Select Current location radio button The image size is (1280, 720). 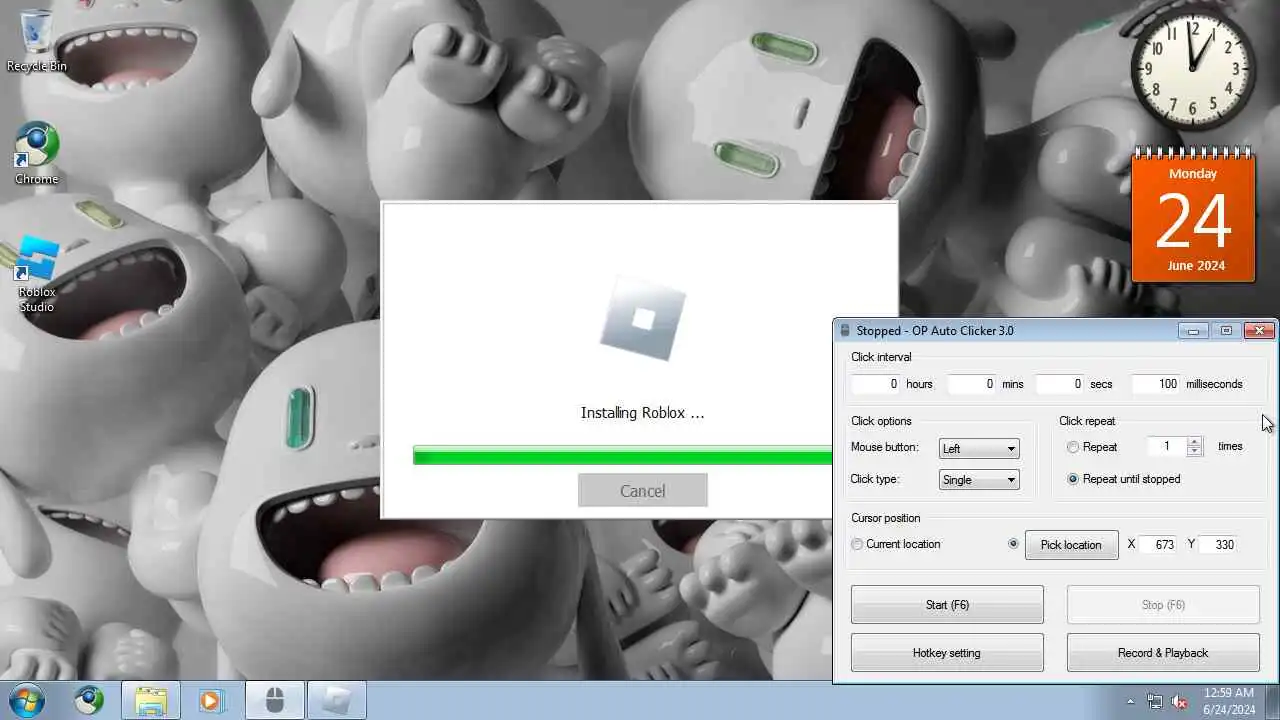[857, 544]
